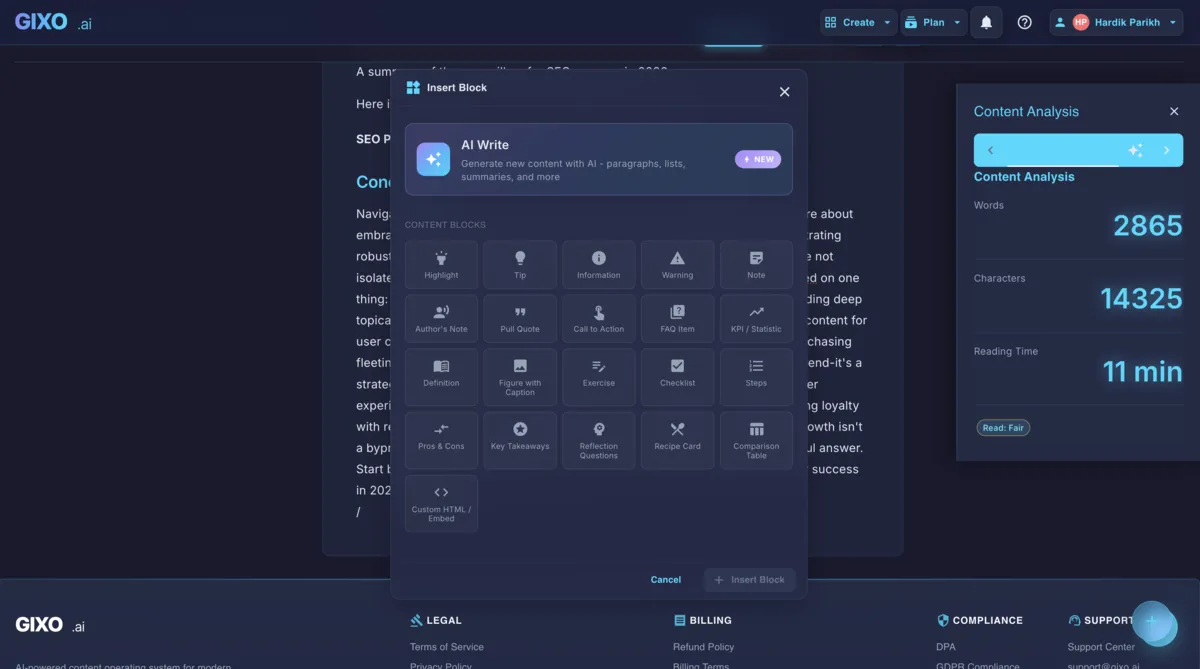The width and height of the screenshot is (1200, 669).
Task: Select the Recipe Card block
Action: coord(677,440)
